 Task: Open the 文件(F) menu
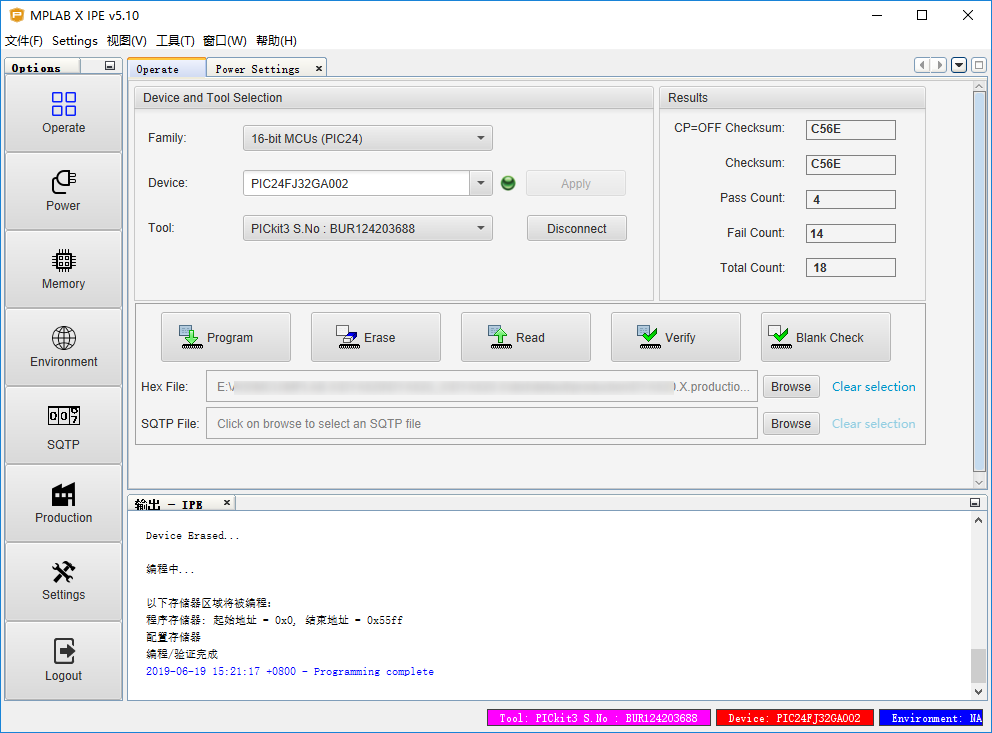(24, 40)
